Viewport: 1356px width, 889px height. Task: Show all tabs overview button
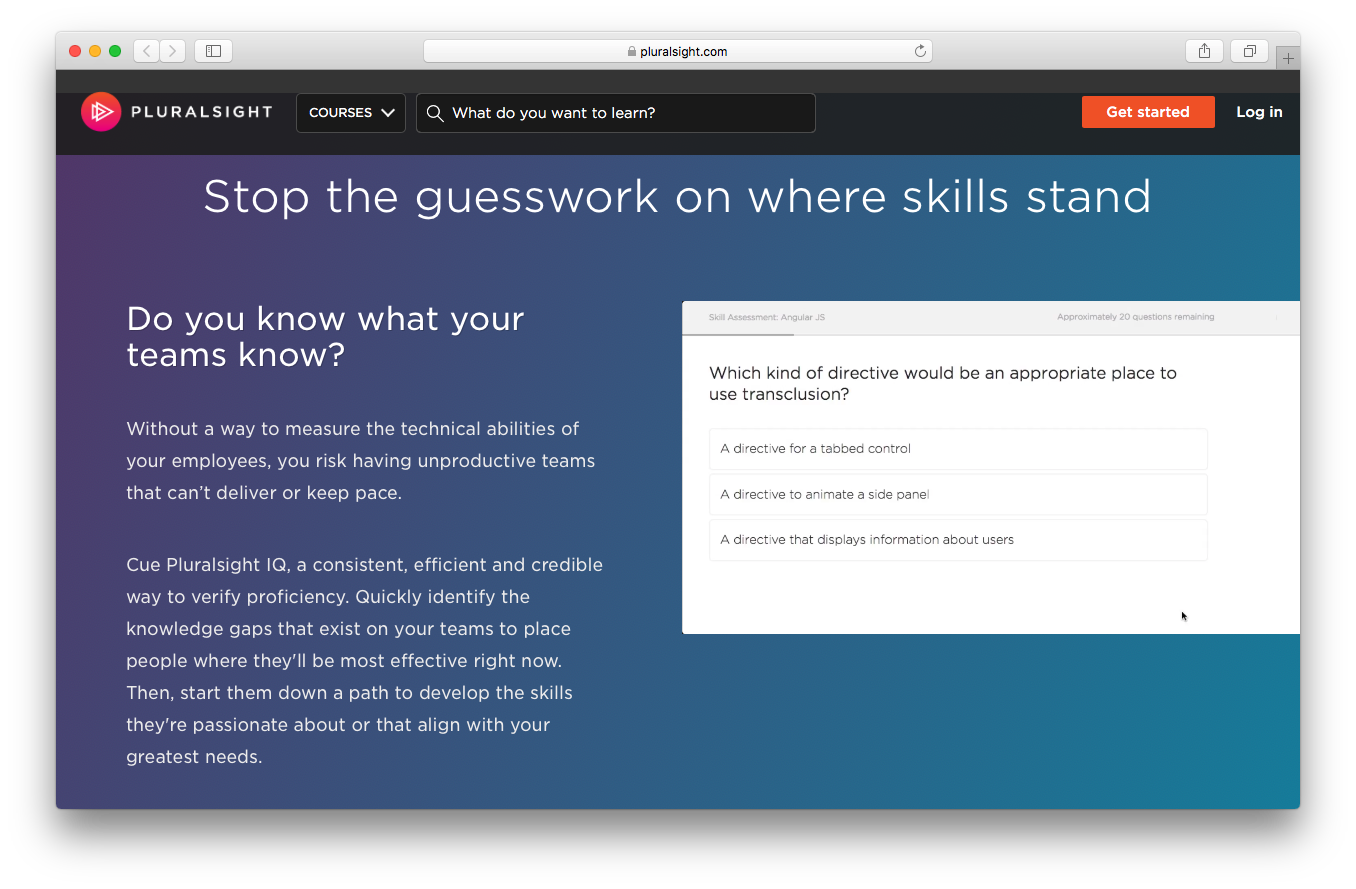(x=1249, y=51)
